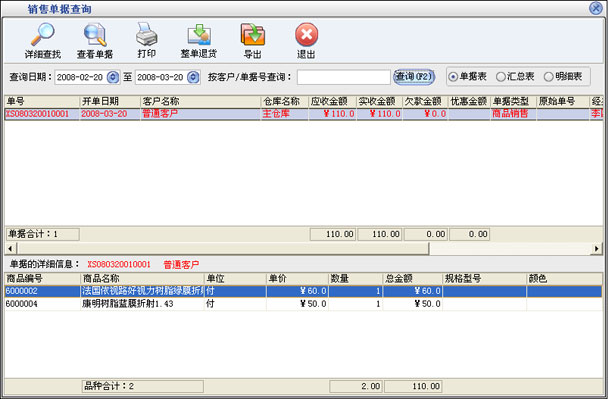Screen dimensions: 612x399
Task: Export data with the 导出 icon
Action: (252, 41)
